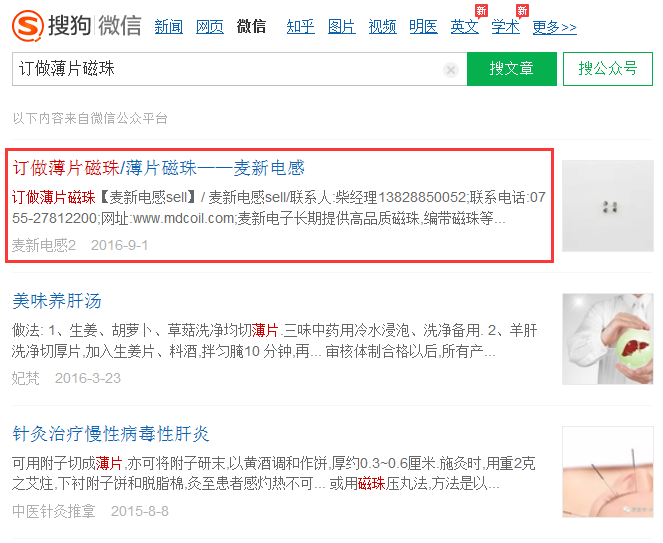Open the 学术 search tab
This screenshot has height=543, width=663.
(505, 27)
